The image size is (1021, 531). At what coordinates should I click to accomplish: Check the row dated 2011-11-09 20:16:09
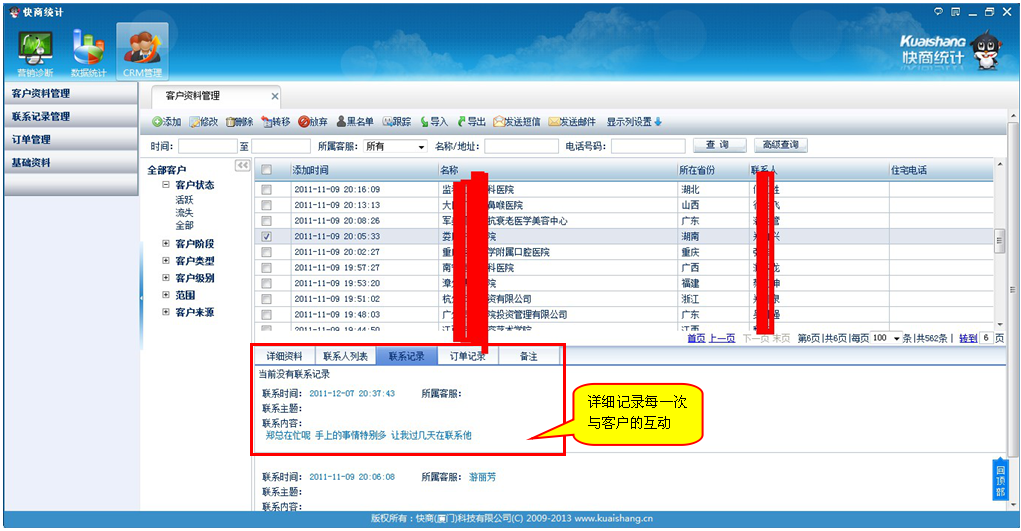[x=266, y=189]
